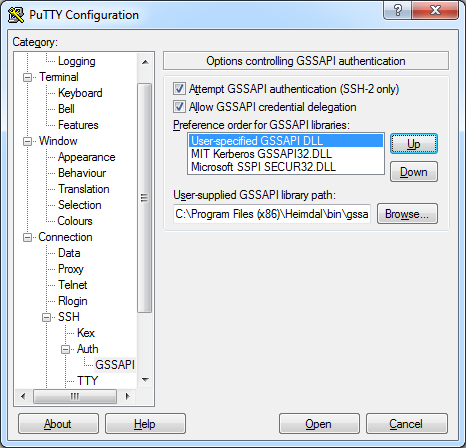Image resolution: width=466 pixels, height=448 pixels.
Task: Collapse the Window tree node
Action: 27,141
